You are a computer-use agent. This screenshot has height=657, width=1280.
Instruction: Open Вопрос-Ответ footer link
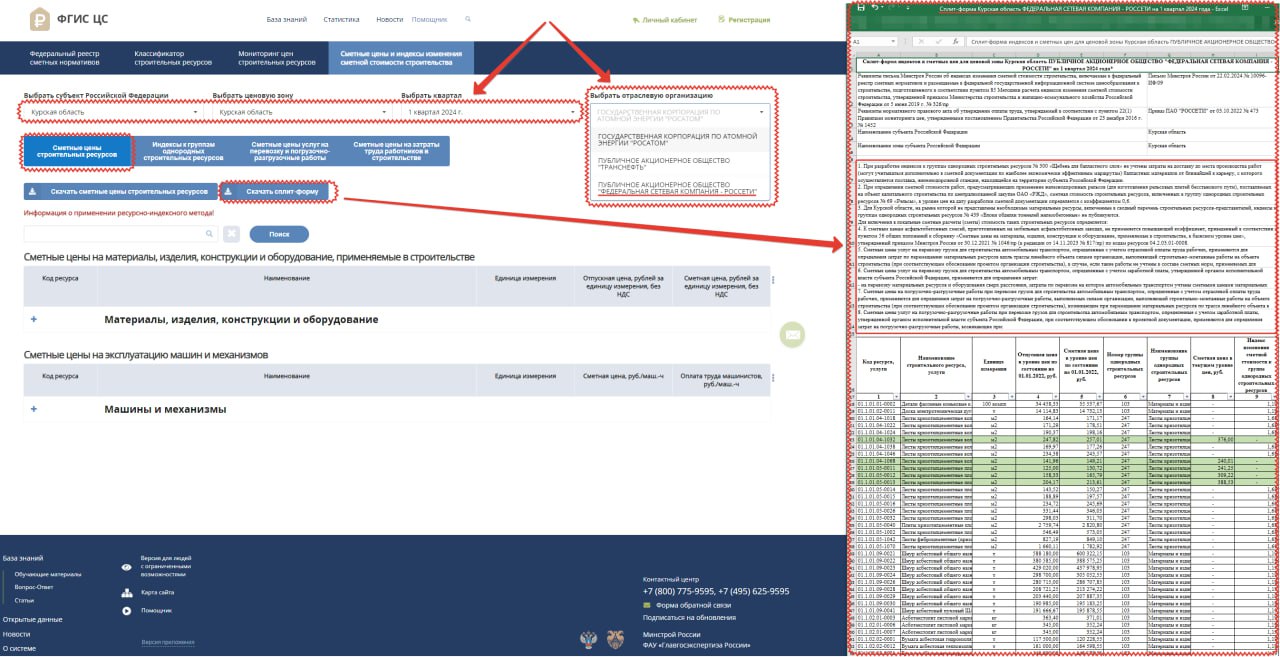[x=34, y=587]
